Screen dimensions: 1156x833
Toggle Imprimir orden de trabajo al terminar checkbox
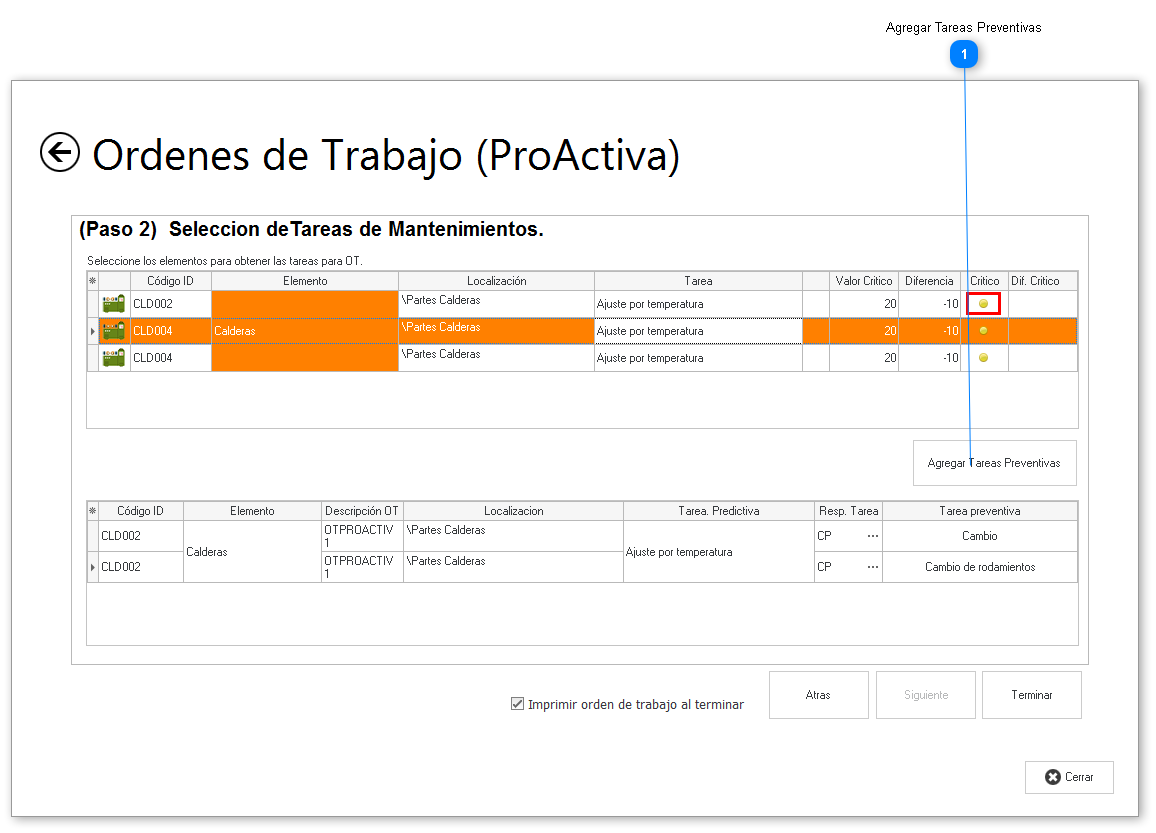click(517, 704)
